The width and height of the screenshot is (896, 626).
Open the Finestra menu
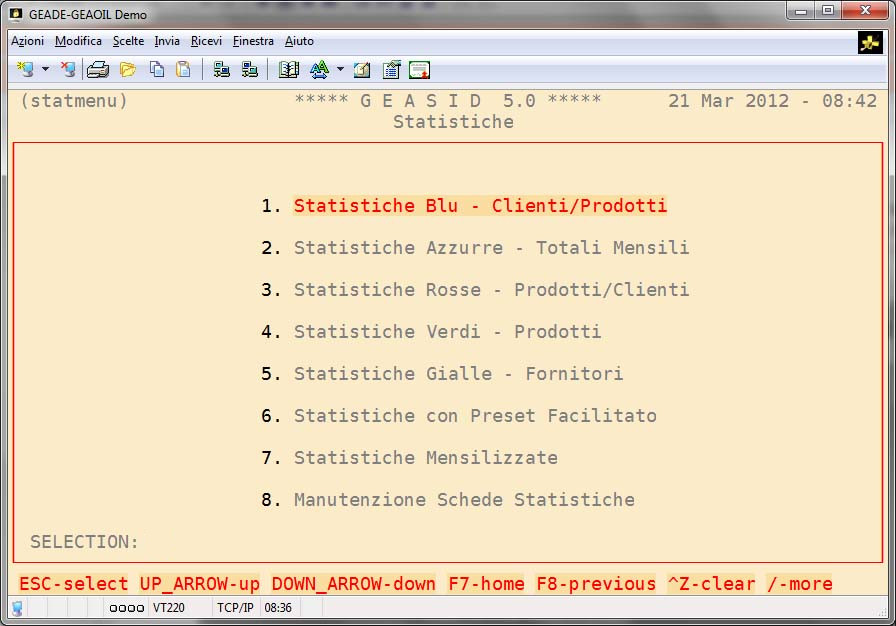[x=253, y=41]
